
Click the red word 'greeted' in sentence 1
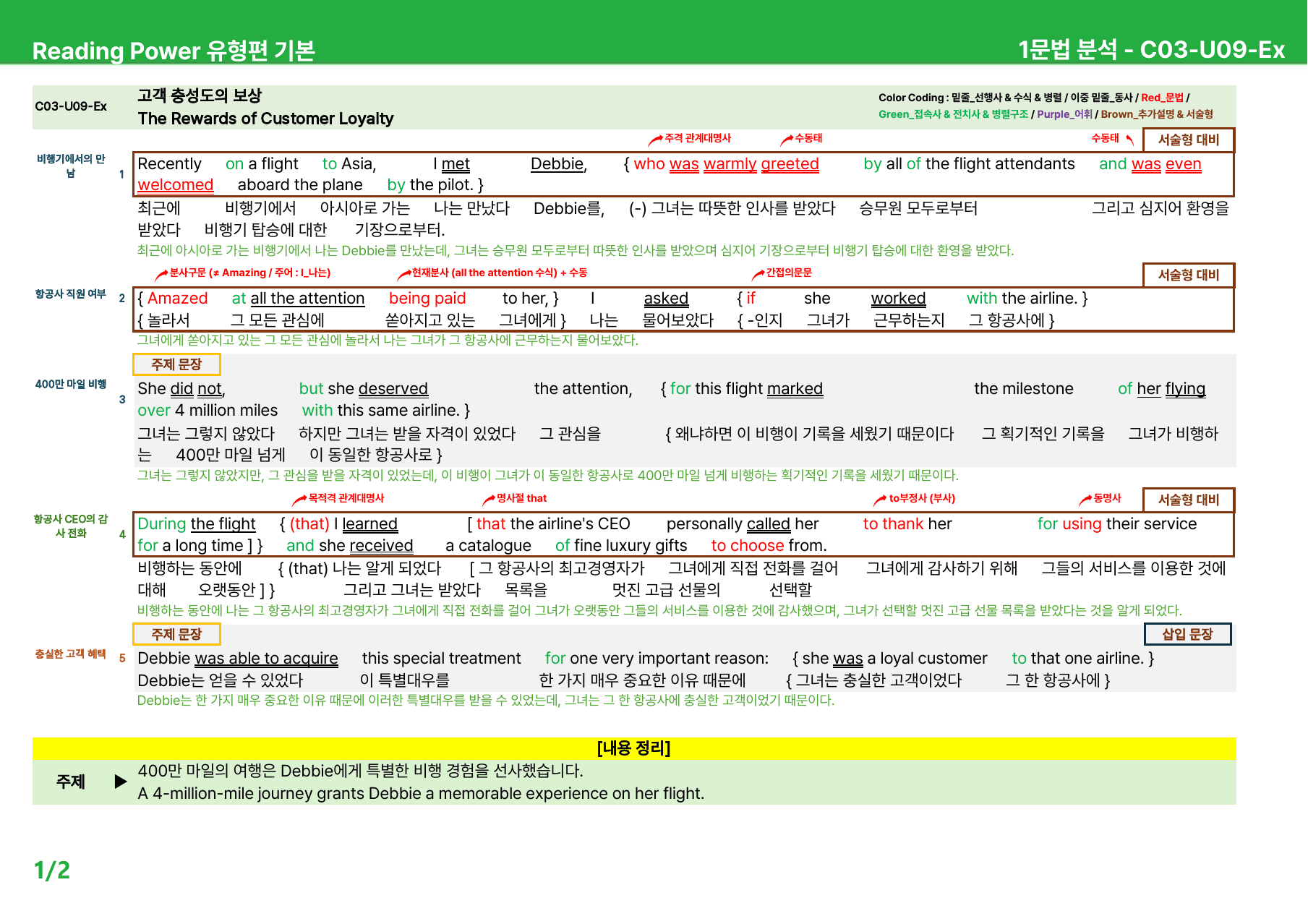[x=790, y=164]
